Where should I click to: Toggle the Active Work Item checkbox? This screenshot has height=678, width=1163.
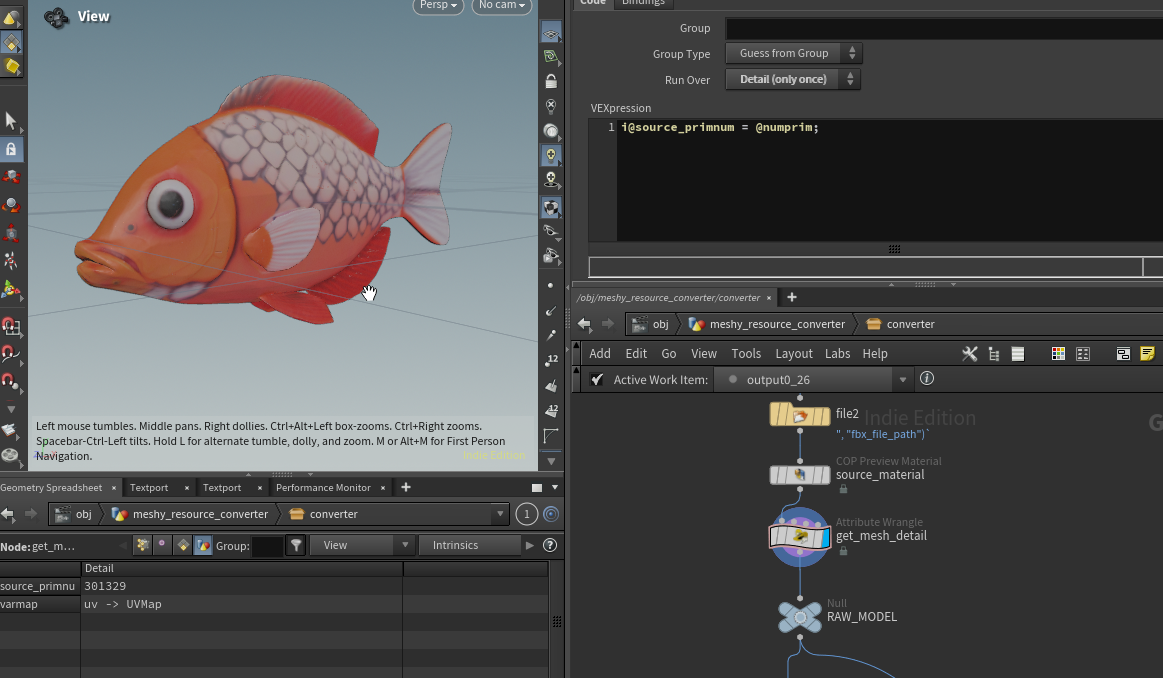point(596,380)
